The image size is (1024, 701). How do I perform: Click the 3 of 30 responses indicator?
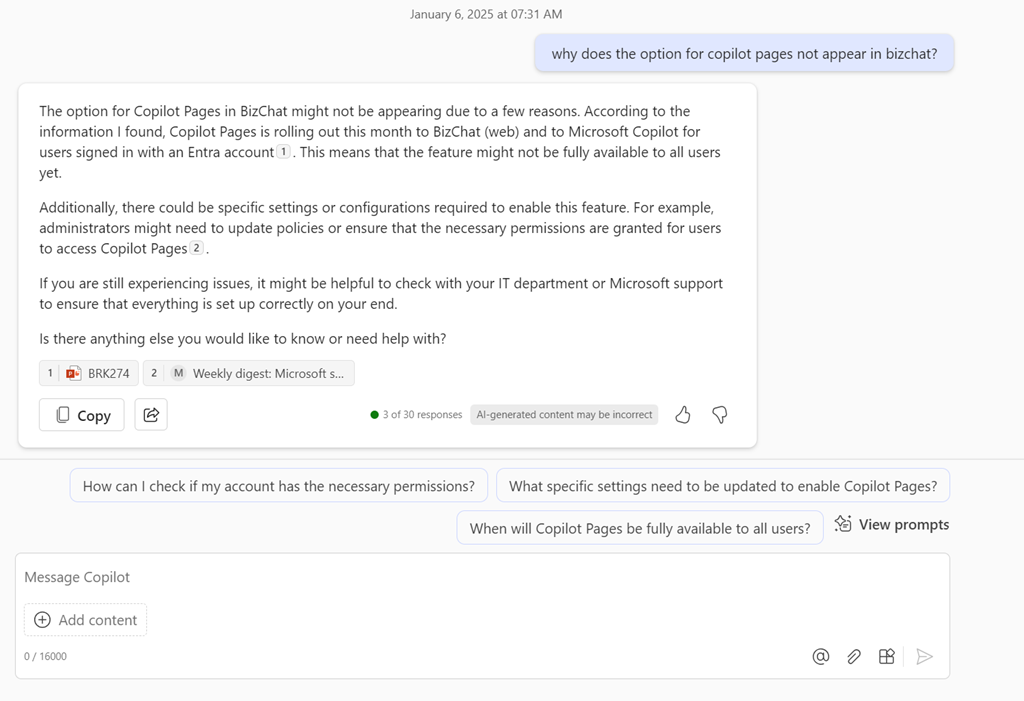coord(416,414)
